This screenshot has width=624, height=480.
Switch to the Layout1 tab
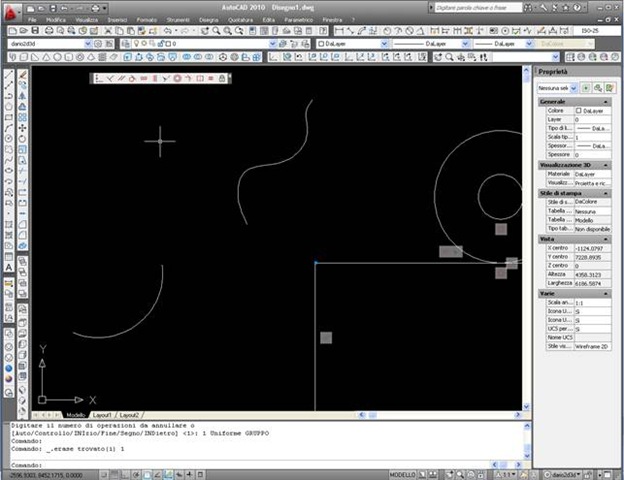[x=102, y=415]
